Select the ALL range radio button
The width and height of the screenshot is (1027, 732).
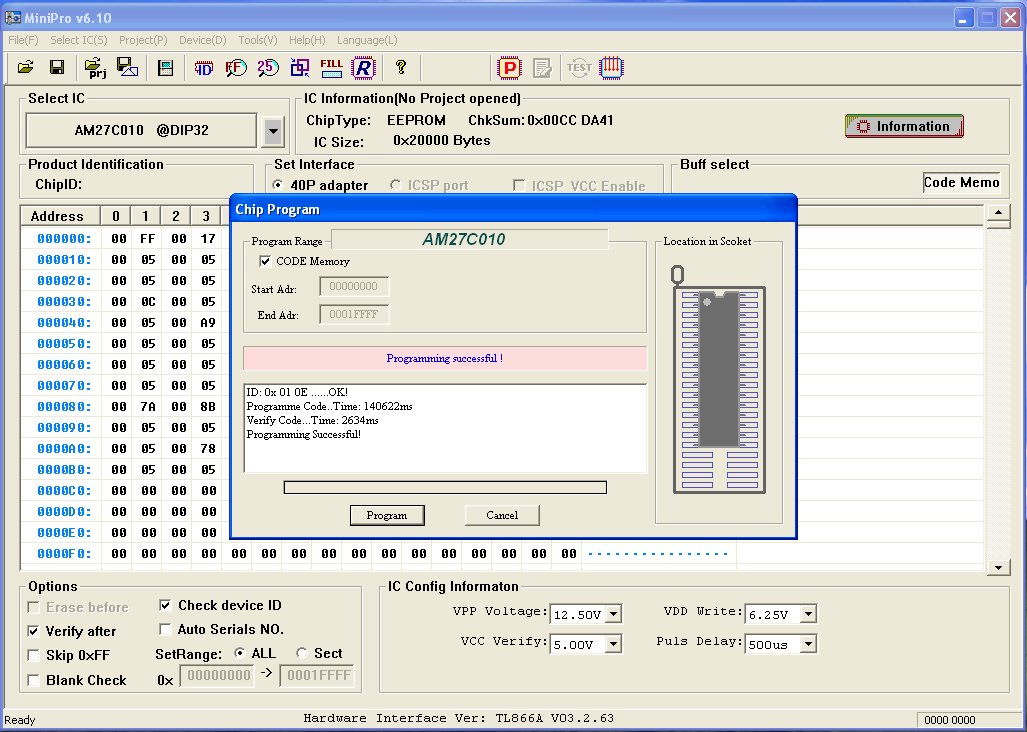pos(240,653)
